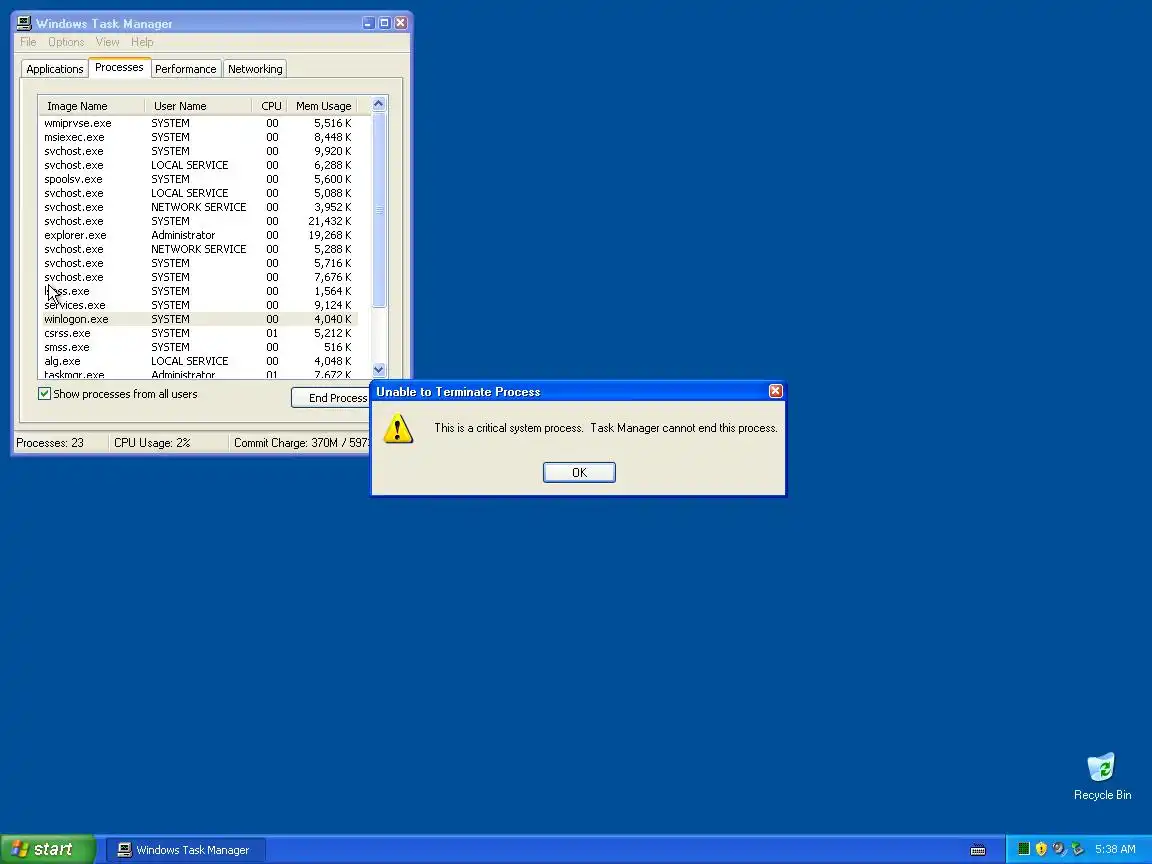Close the Windows Task Manager window

click(400, 23)
